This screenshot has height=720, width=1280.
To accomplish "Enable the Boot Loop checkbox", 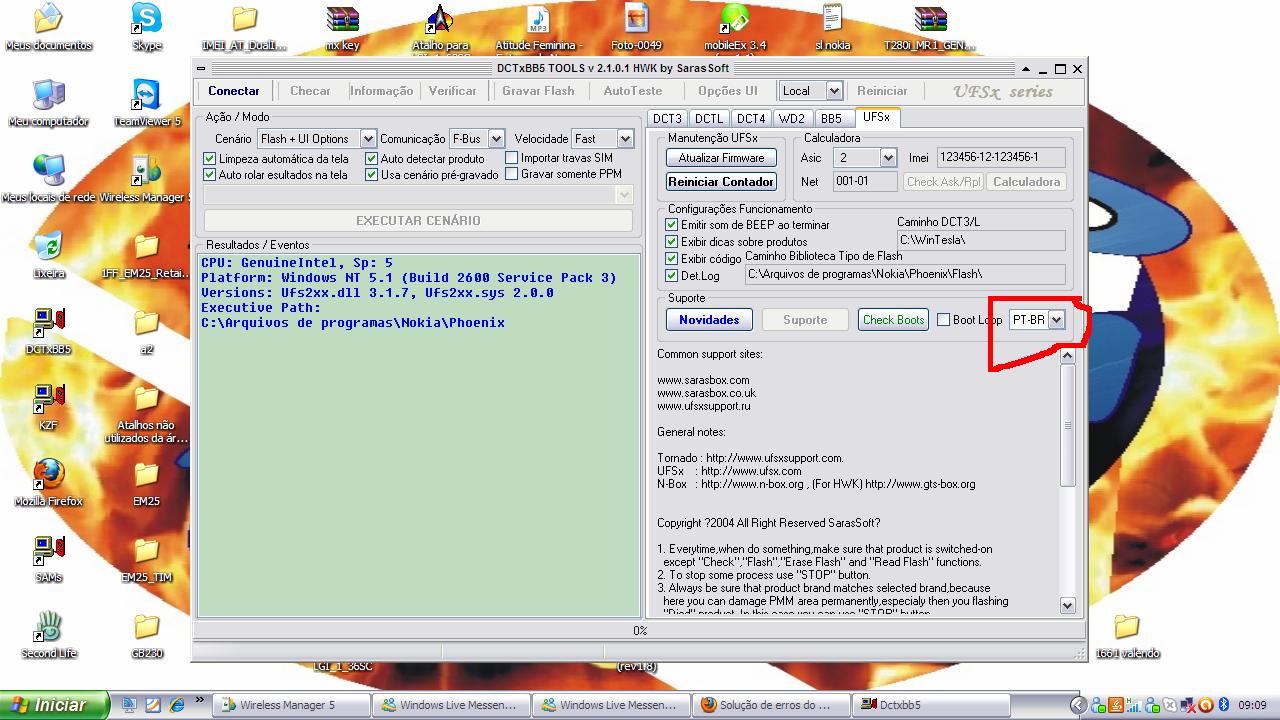I will (x=944, y=320).
